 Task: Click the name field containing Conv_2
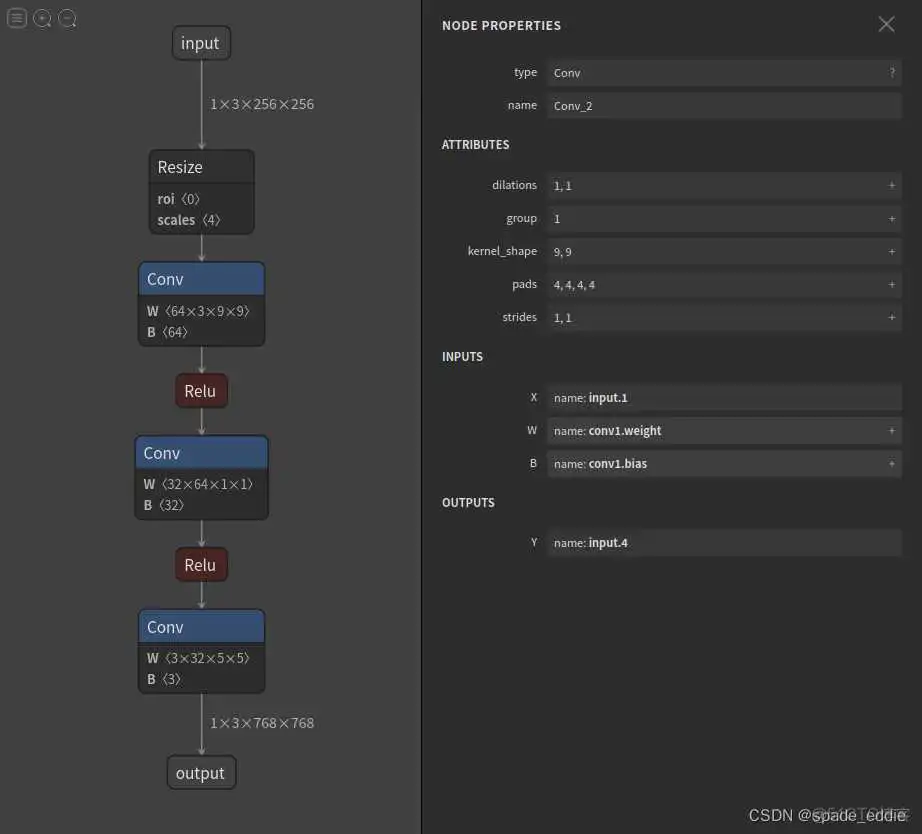point(723,105)
